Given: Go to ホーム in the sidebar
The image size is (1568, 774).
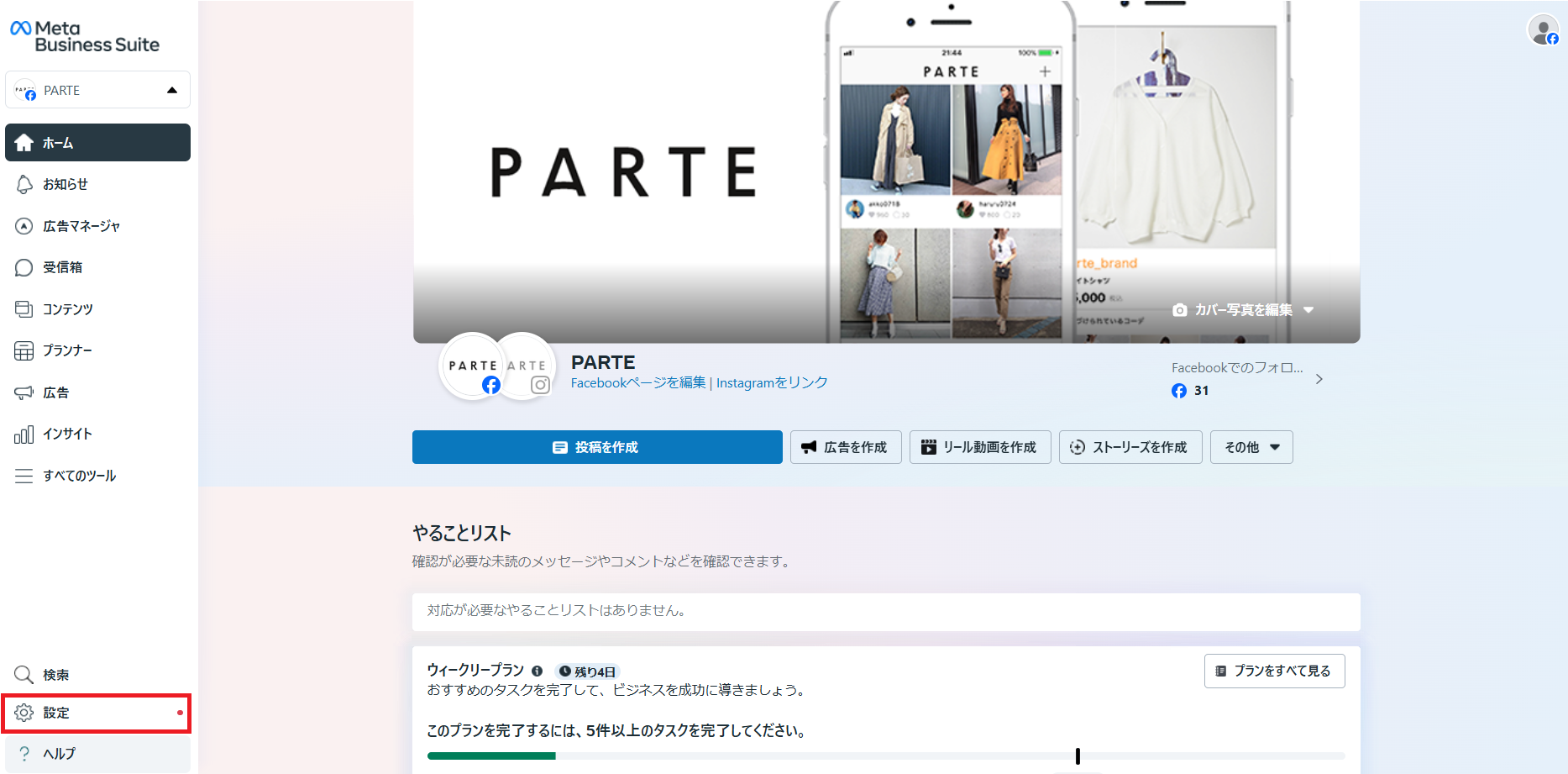Looking at the screenshot, I should 97,143.
